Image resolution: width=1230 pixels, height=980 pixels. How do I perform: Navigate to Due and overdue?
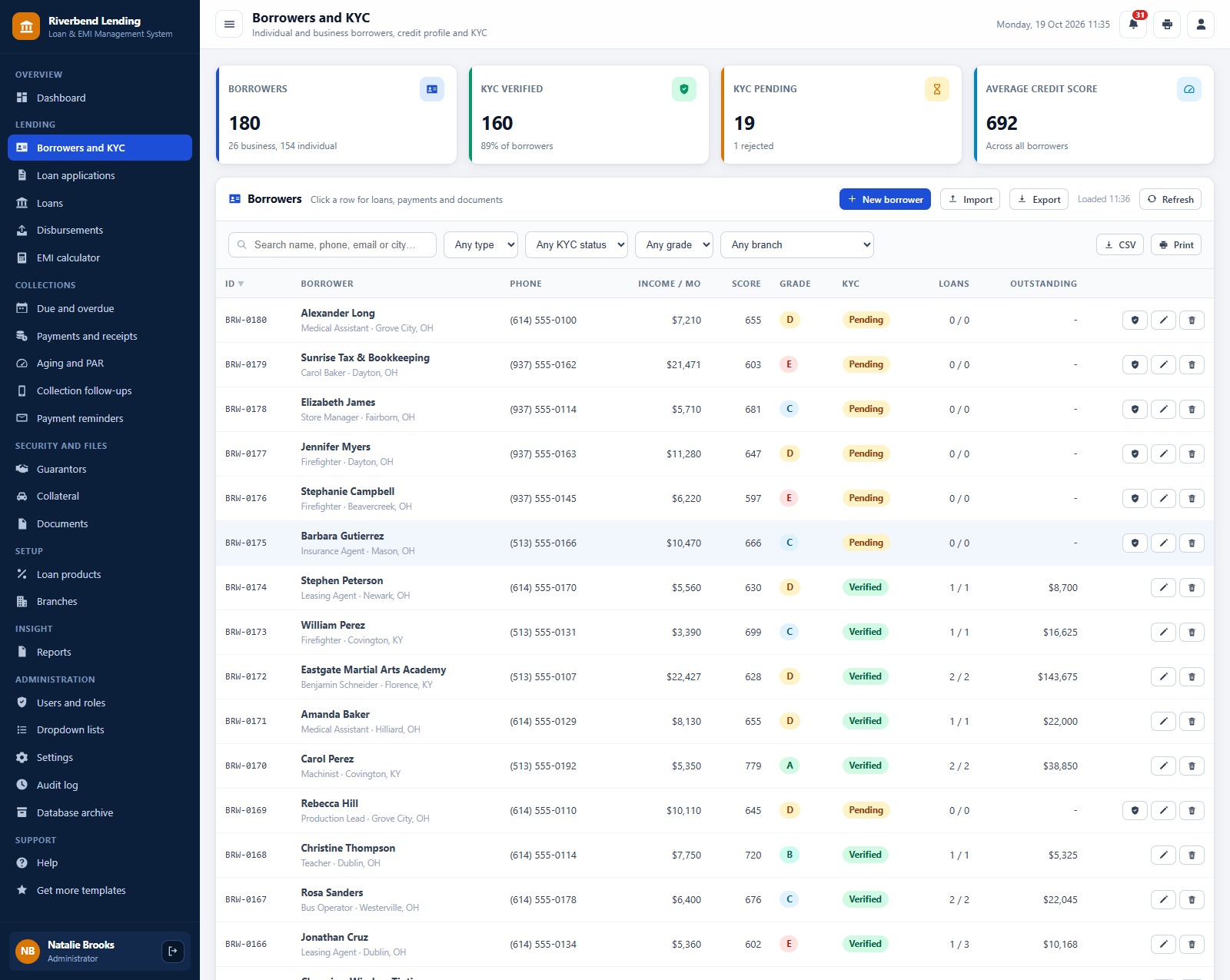[x=100, y=308]
